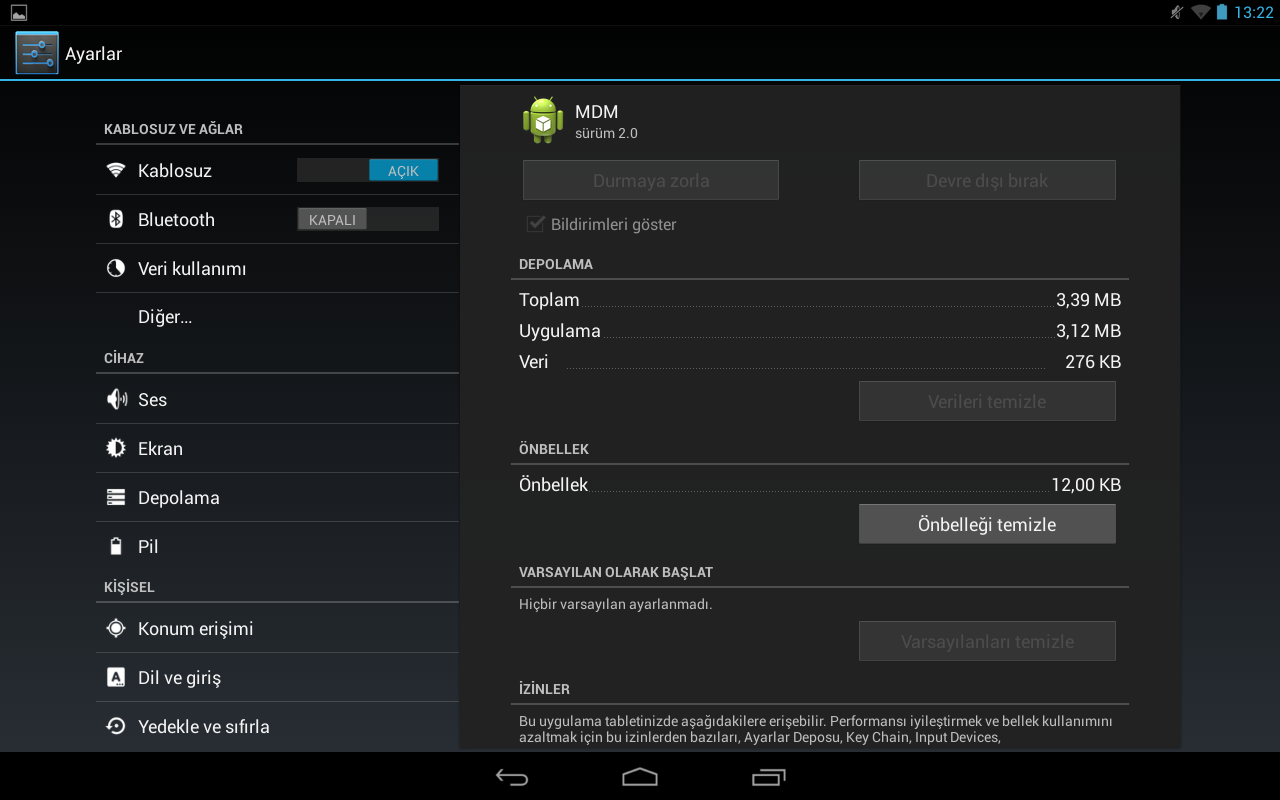
Task: Tap the Home navigation button
Action: [x=640, y=777]
